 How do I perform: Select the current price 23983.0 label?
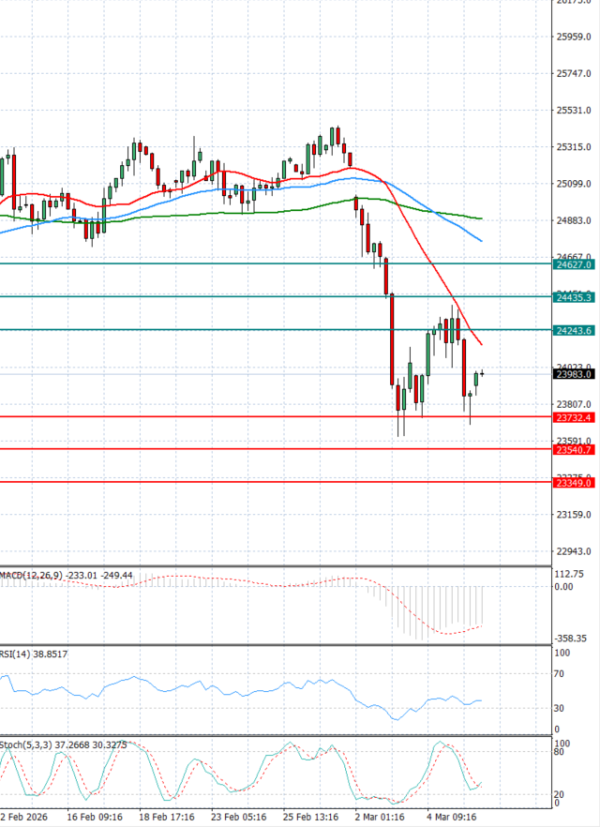tap(575, 375)
